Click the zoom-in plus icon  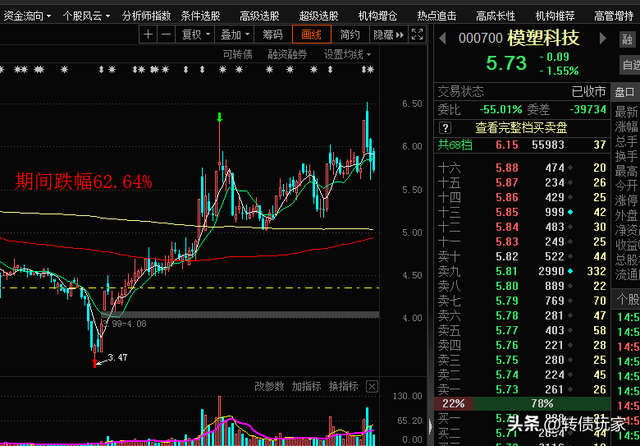(148, 35)
